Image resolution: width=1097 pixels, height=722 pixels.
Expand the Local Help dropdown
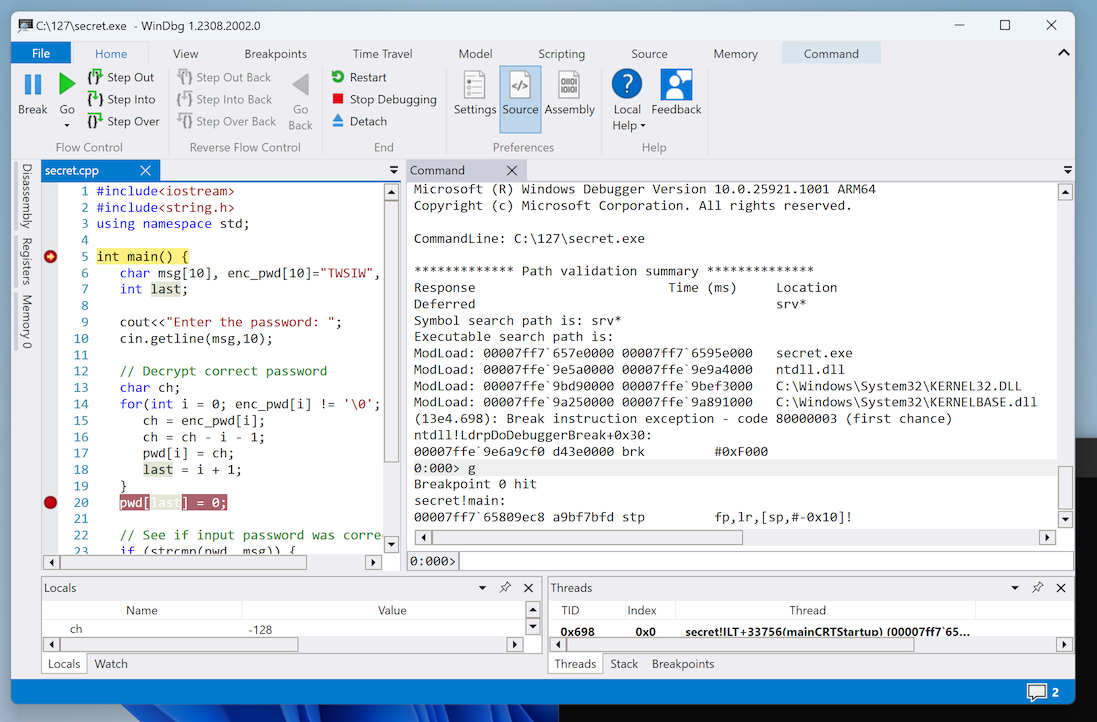[642, 126]
